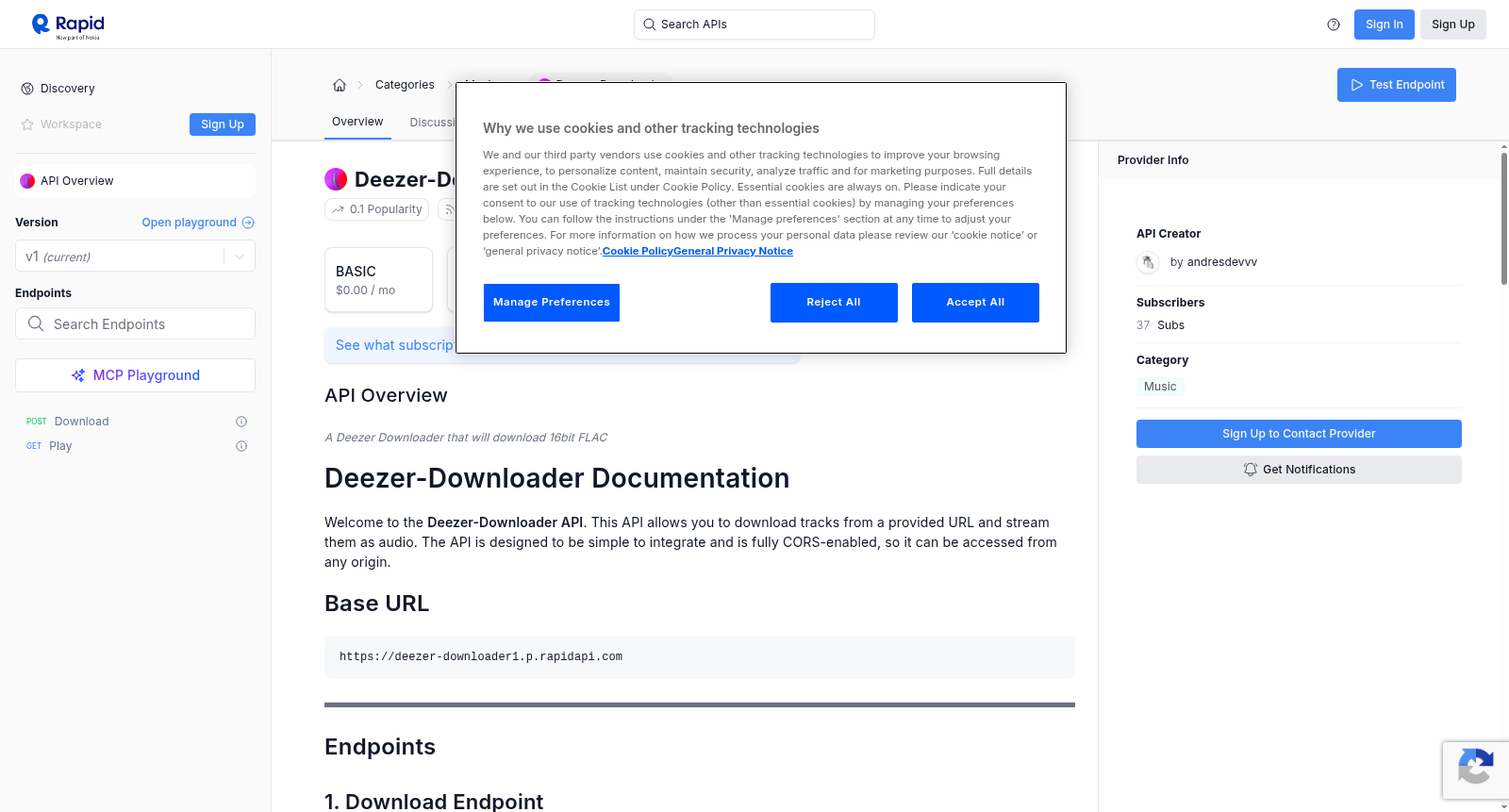Screen dimensions: 1509x812
Task: Click the Search Endpoints magnifier icon
Action: (x=36, y=323)
